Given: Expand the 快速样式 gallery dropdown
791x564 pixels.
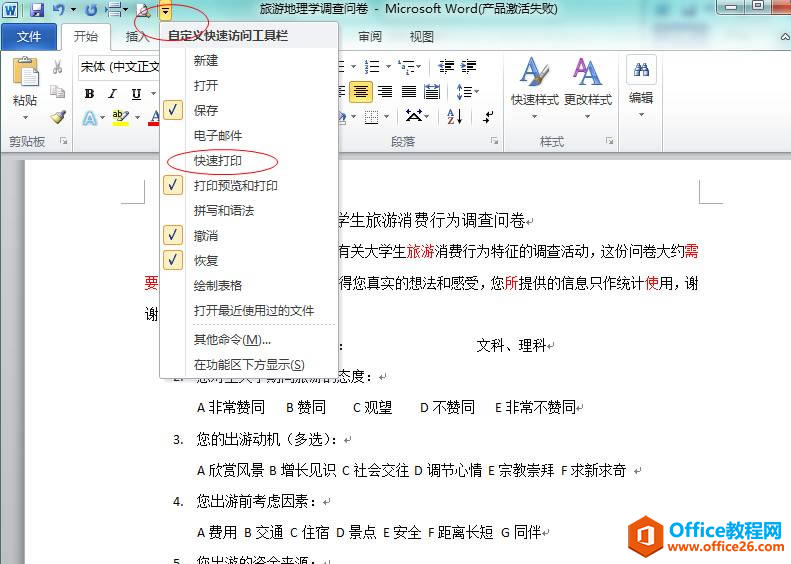Looking at the screenshot, I should coord(535,117).
